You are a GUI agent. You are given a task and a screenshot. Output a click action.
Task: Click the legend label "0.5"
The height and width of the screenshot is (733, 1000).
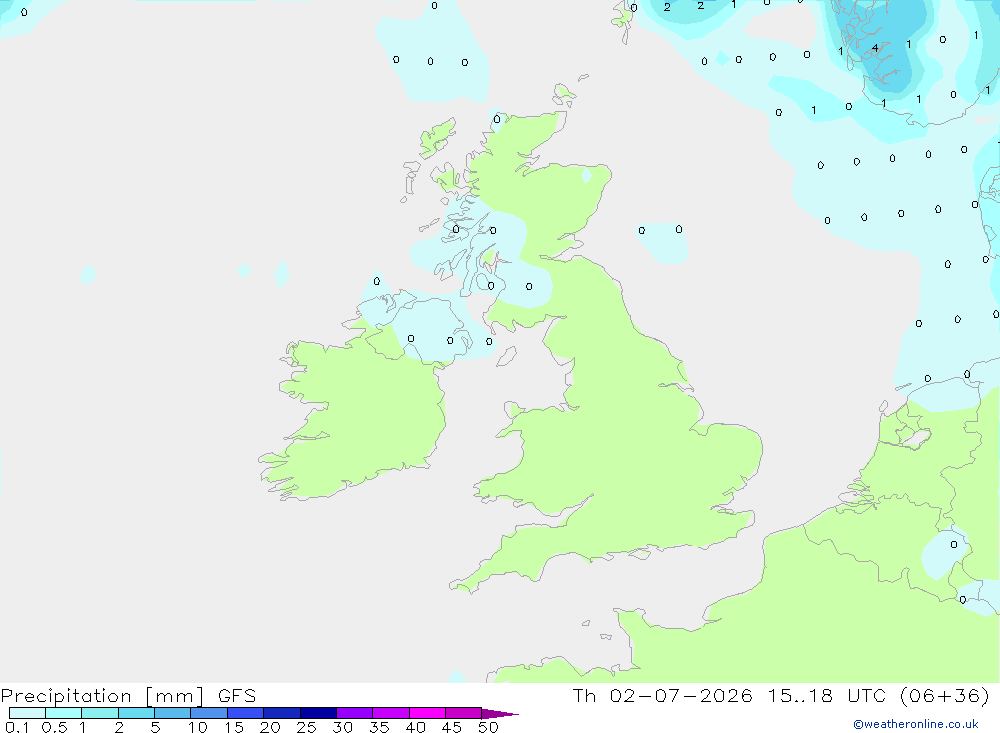coord(54,727)
